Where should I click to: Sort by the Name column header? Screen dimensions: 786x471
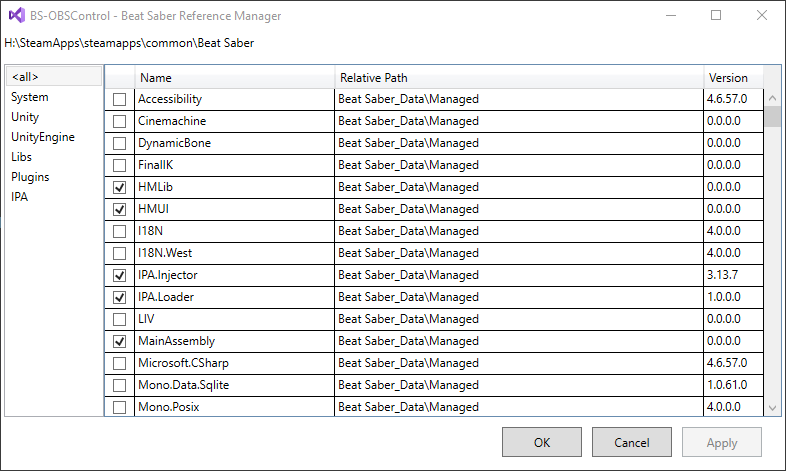[235, 78]
